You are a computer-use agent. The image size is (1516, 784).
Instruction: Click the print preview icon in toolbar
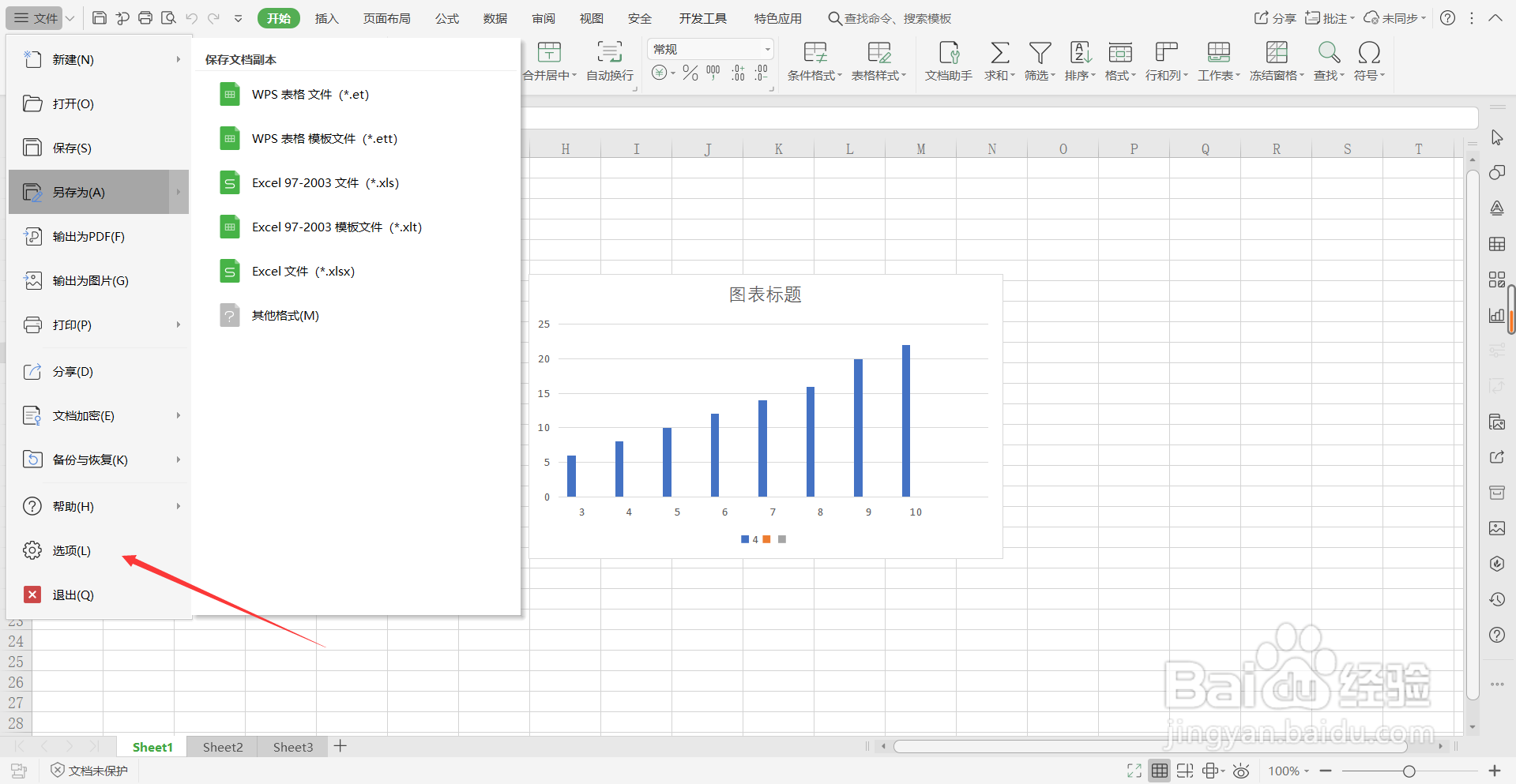pos(168,17)
